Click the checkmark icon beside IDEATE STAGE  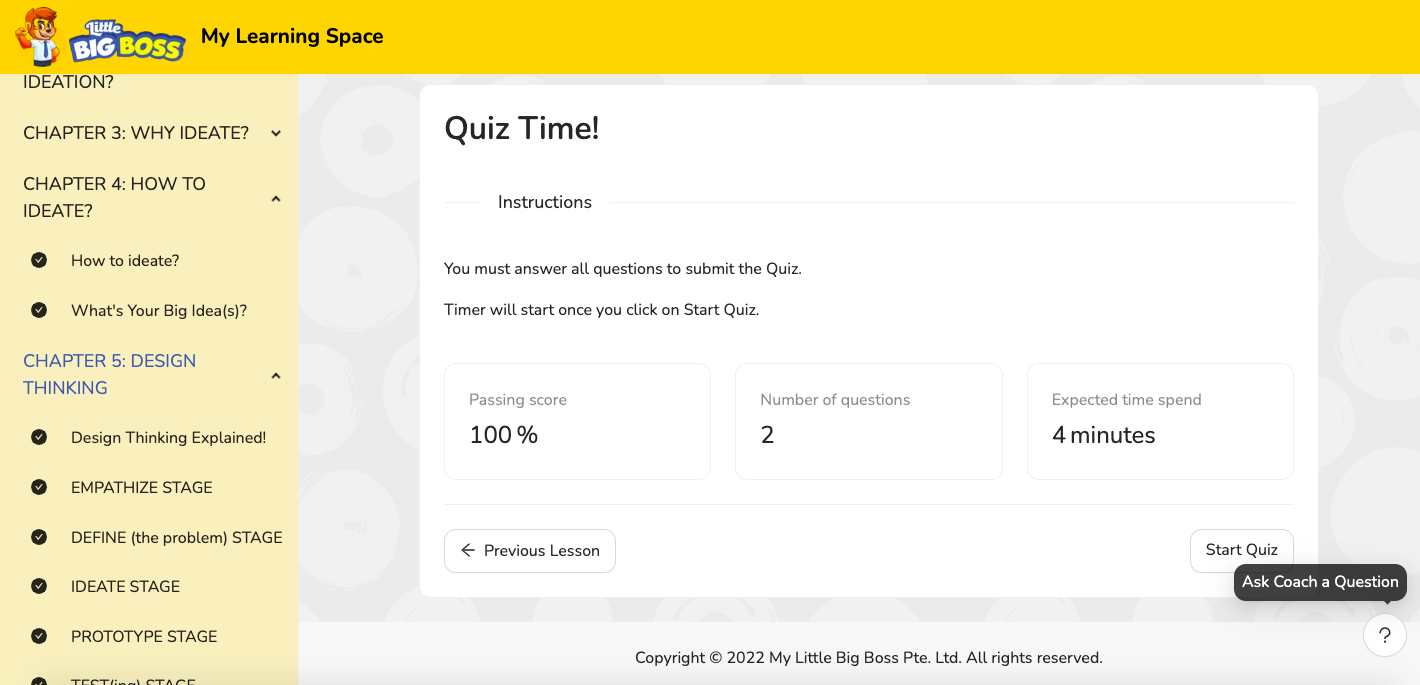(39, 586)
